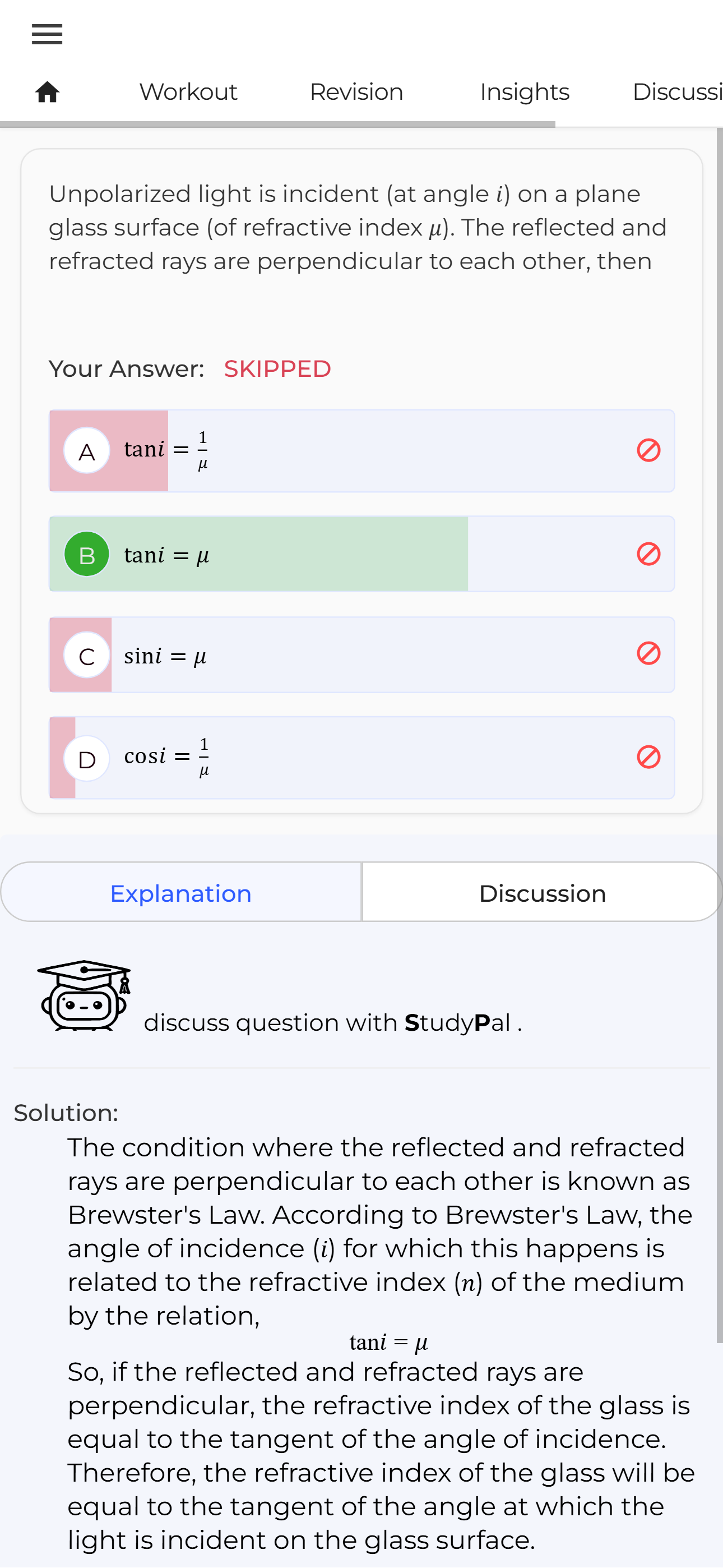This screenshot has height=1568, width=723.
Task: Click the prohibited icon on option C
Action: tap(648, 653)
